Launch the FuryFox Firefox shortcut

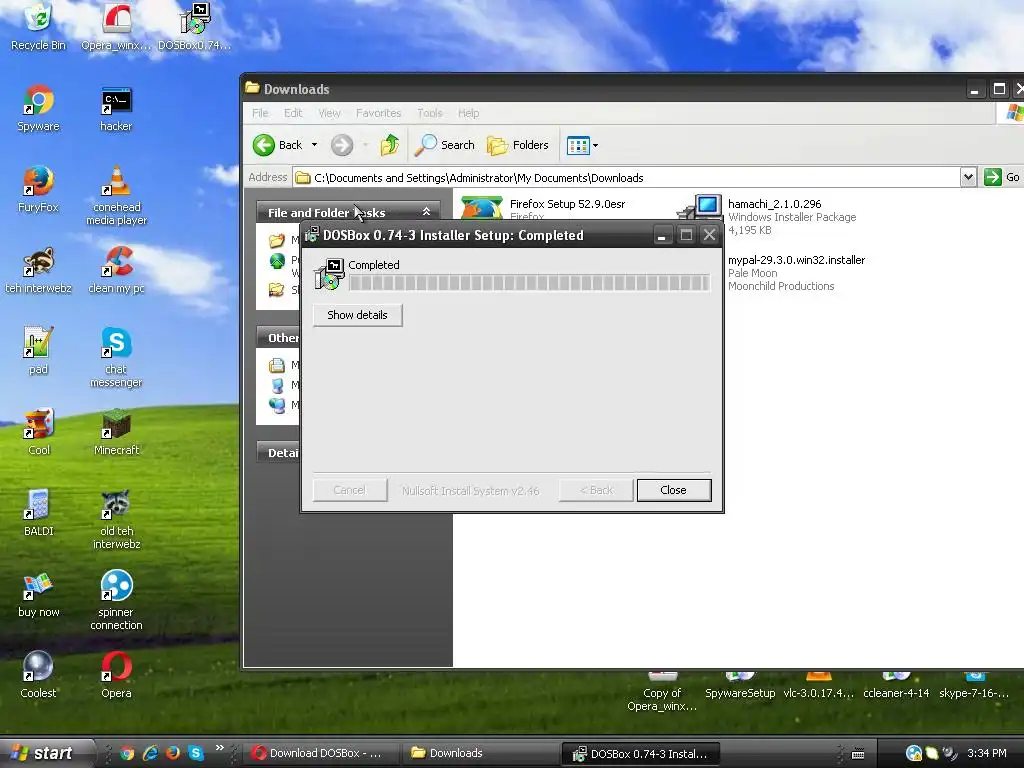[38, 189]
